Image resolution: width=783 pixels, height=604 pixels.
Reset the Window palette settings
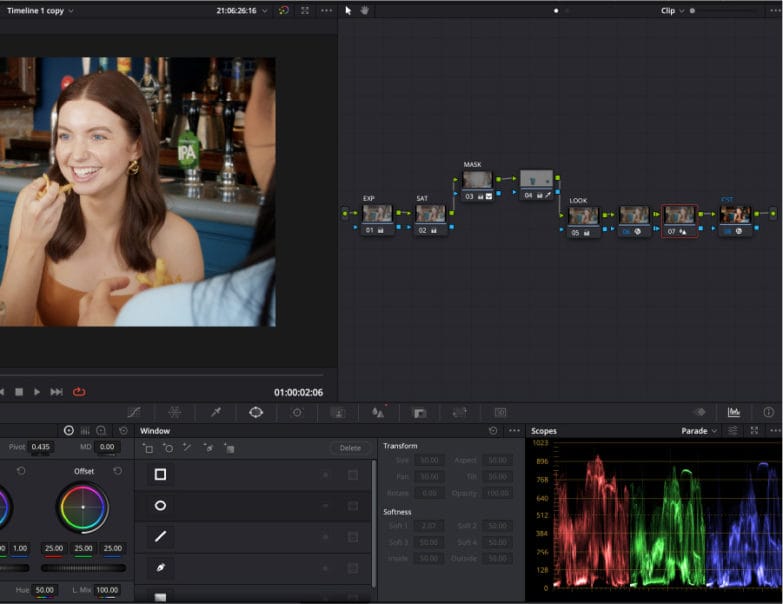click(493, 430)
